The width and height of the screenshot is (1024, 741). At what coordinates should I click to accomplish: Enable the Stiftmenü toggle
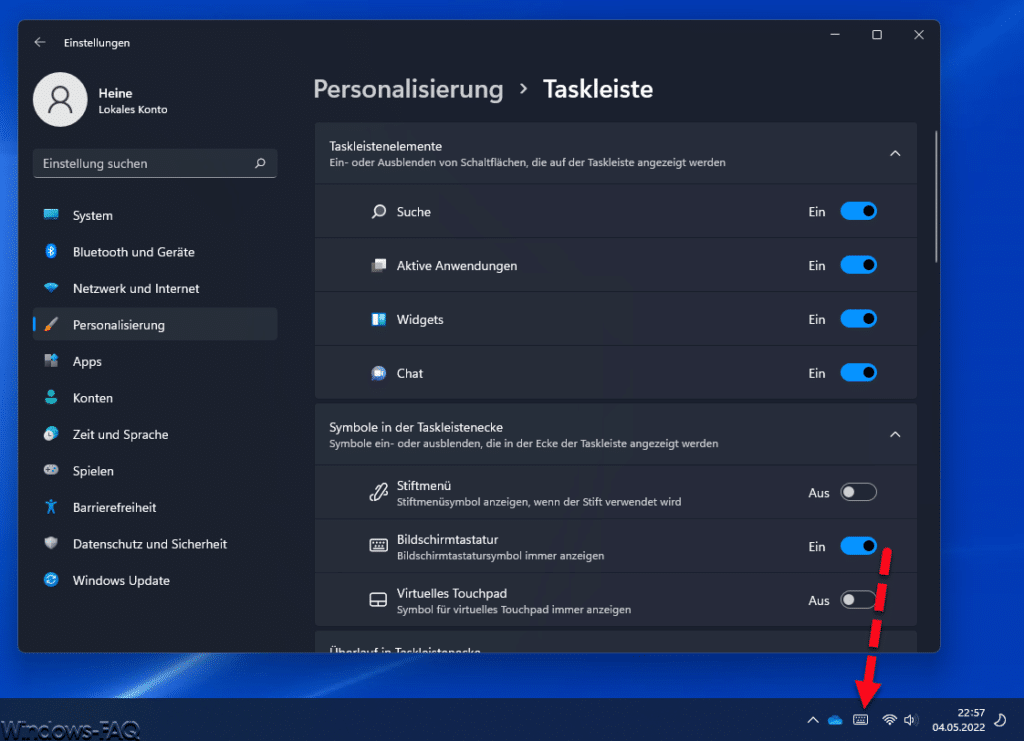click(858, 492)
